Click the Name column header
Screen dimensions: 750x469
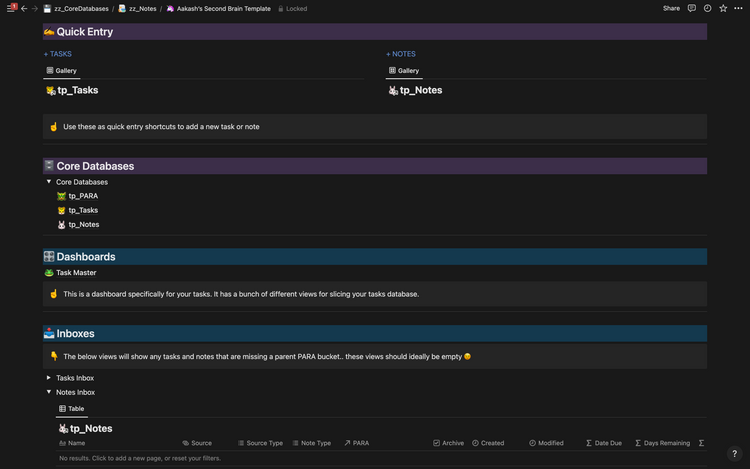coord(72,443)
